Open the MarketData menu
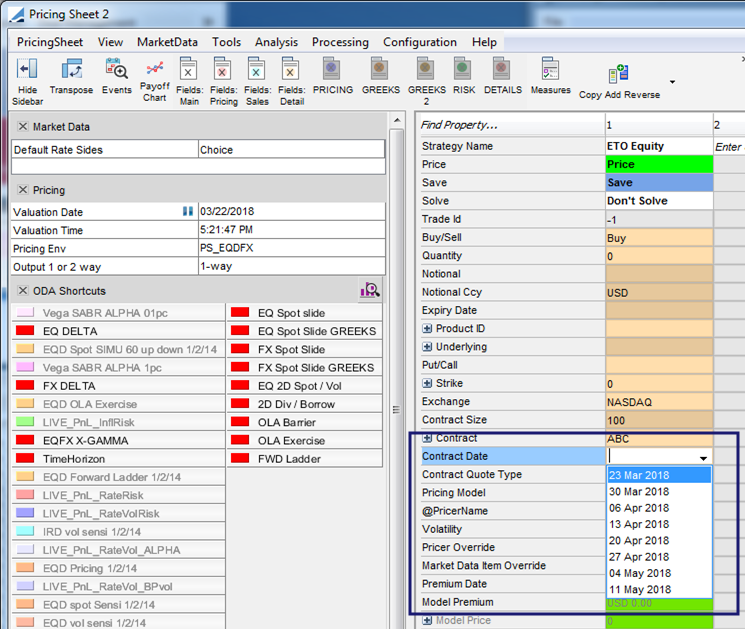The height and width of the screenshot is (629, 745). [x=167, y=42]
